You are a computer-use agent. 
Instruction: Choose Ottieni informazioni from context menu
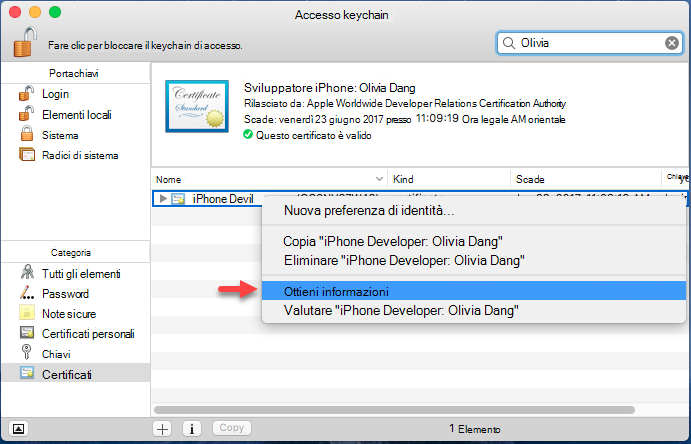click(474, 291)
